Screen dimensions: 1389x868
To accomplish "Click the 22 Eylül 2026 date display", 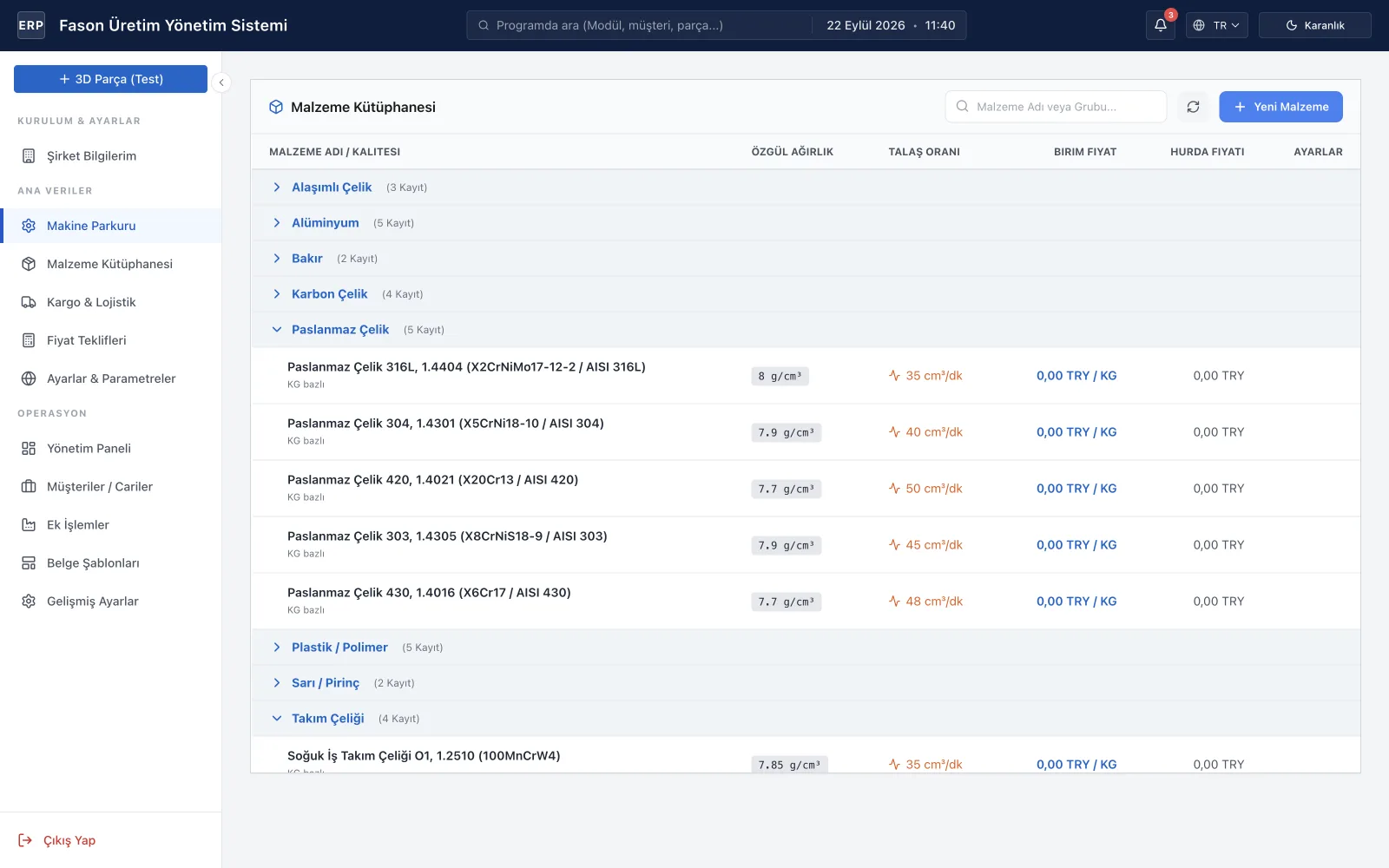I will pyautogui.click(x=866, y=25).
